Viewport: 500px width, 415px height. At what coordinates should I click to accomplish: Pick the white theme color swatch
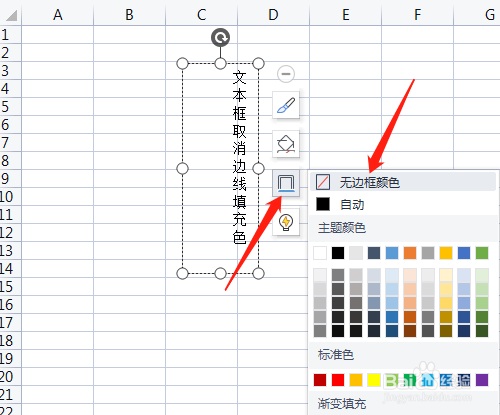coord(320,253)
